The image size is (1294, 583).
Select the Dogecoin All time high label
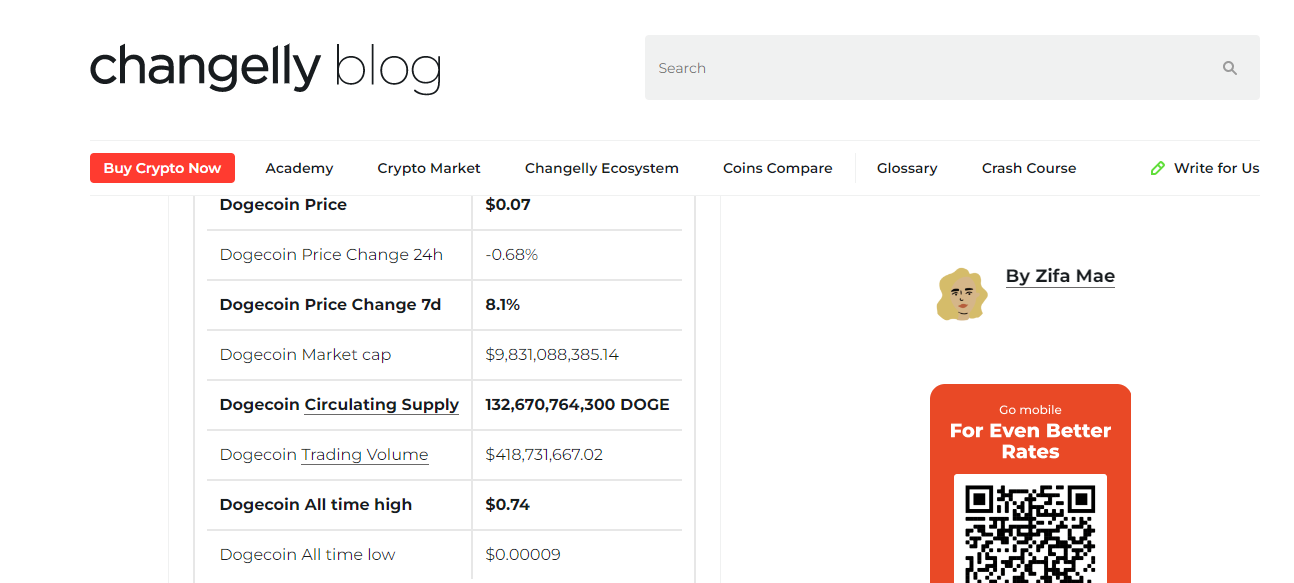tap(316, 505)
